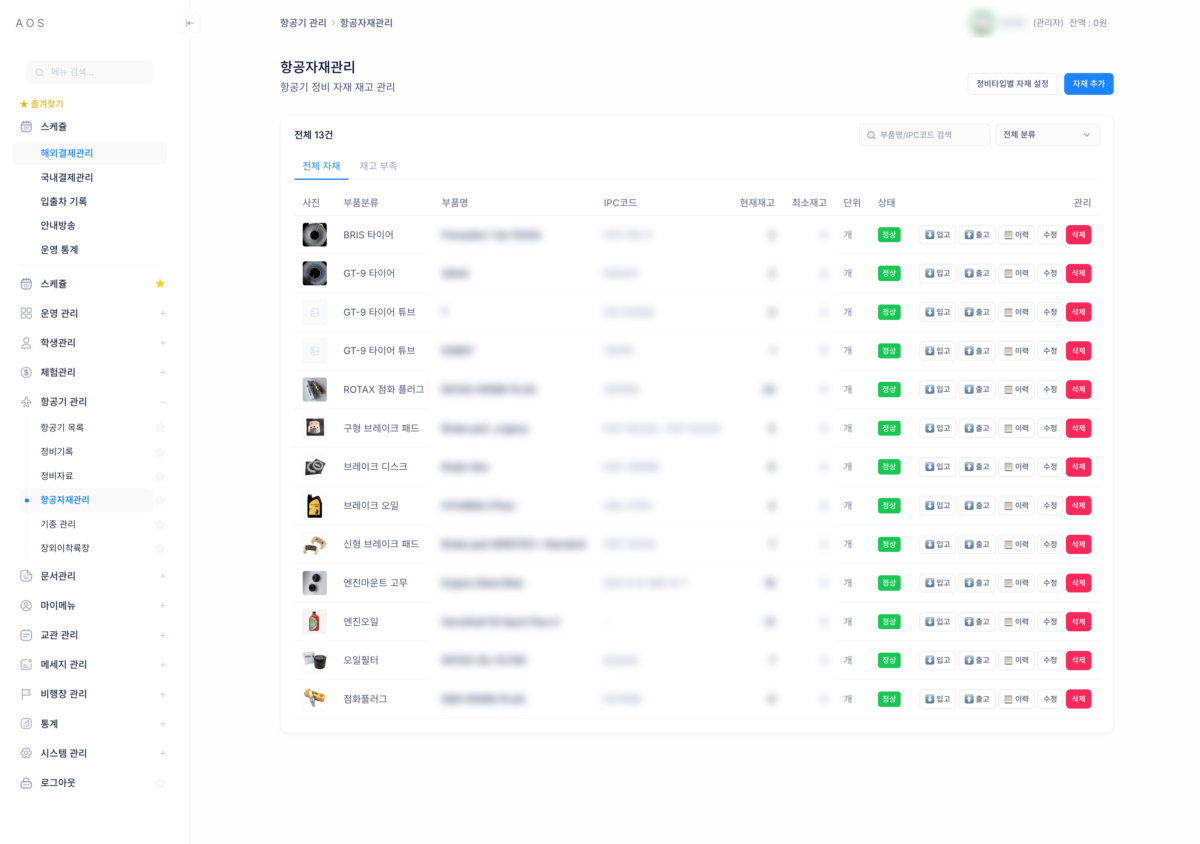Click 삭제 for the BRIS 타이어 row
Screen dimensions: 1200x844
(1078, 235)
